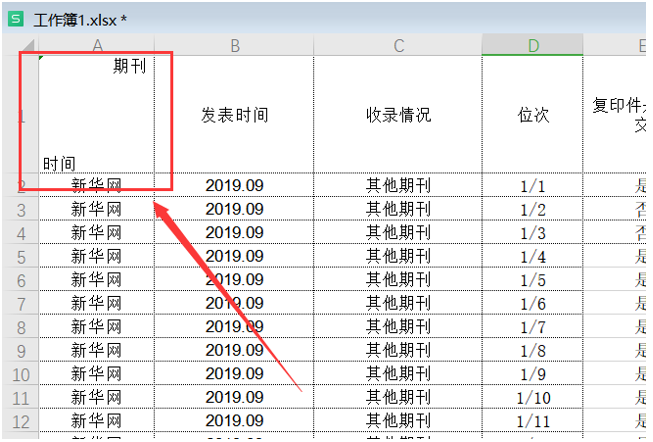
Task: Click 其他期刊 cell in row 7
Action: pos(398,303)
